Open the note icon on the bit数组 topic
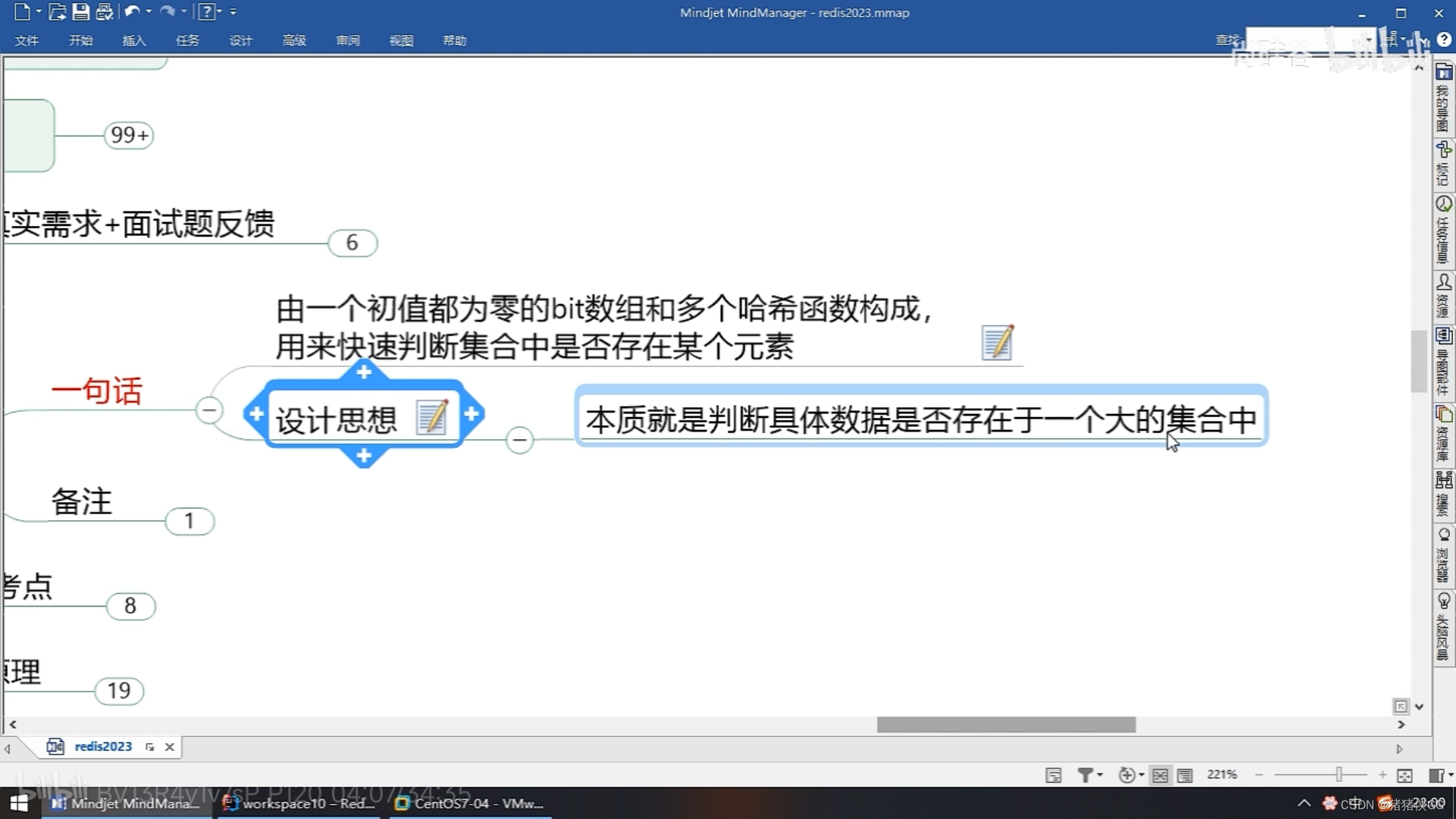This screenshot has width=1456, height=819. 997,343
